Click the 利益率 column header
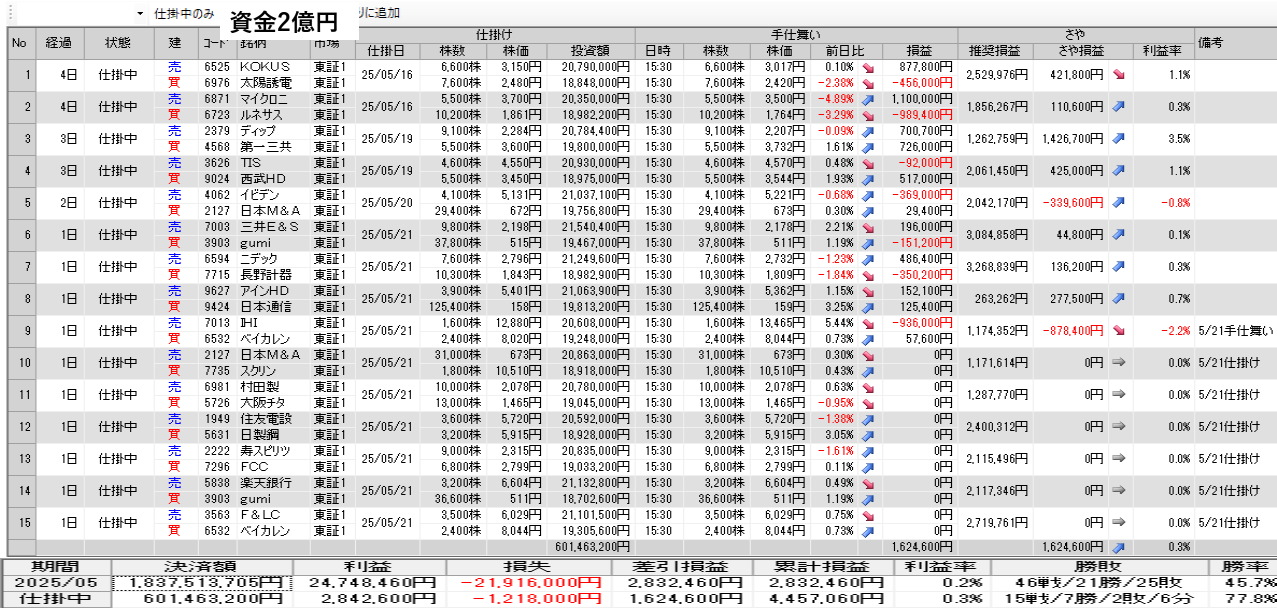The image size is (1277, 608). click(1163, 51)
